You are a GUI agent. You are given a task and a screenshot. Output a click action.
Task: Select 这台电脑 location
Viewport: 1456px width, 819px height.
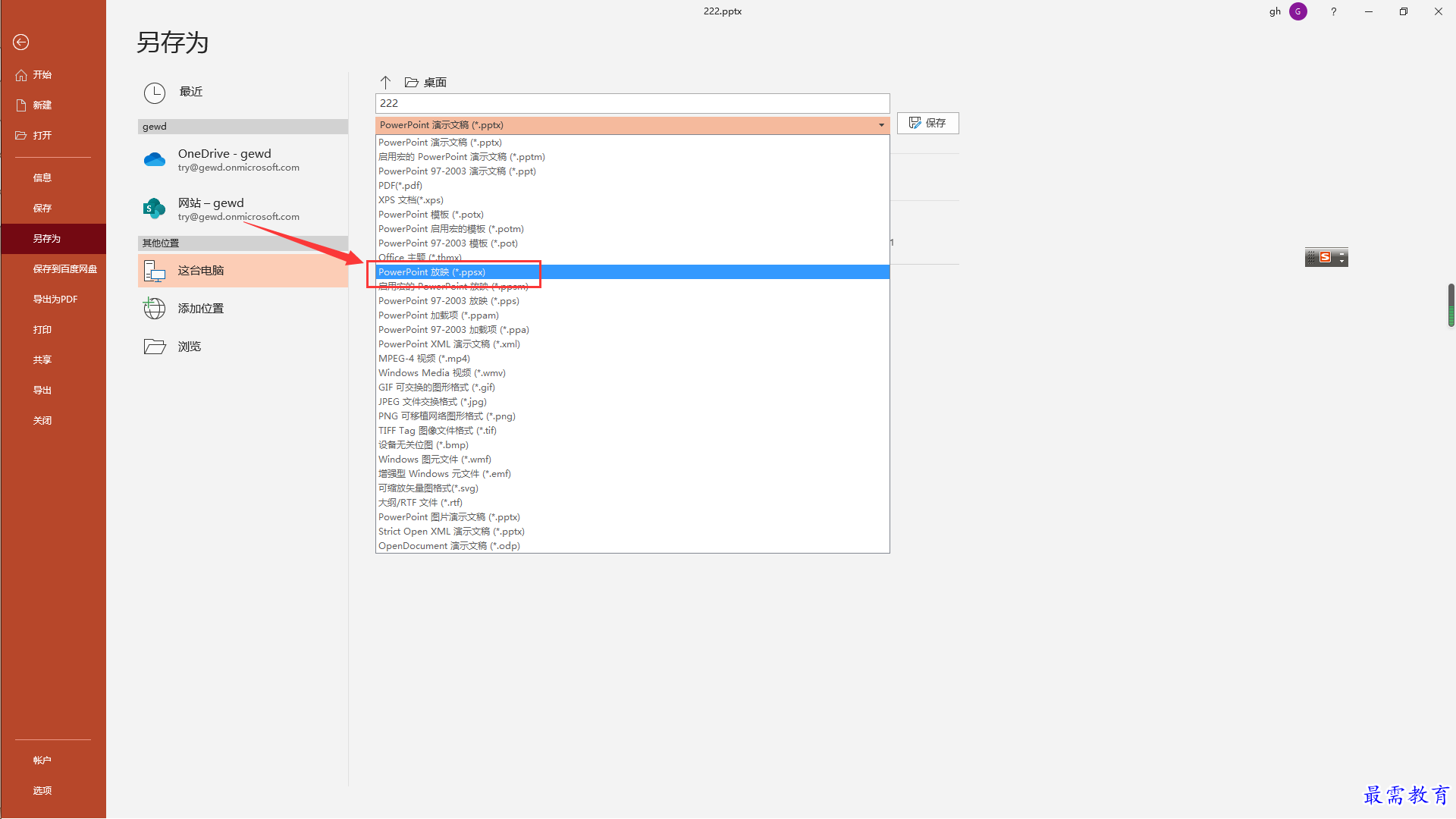coord(243,271)
